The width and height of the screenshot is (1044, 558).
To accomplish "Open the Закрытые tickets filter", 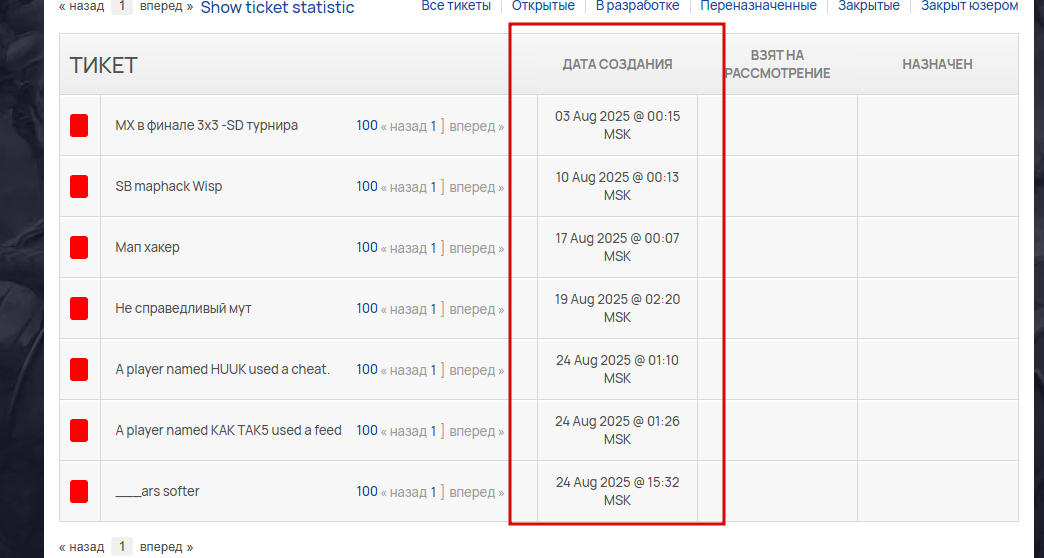I will (869, 6).
